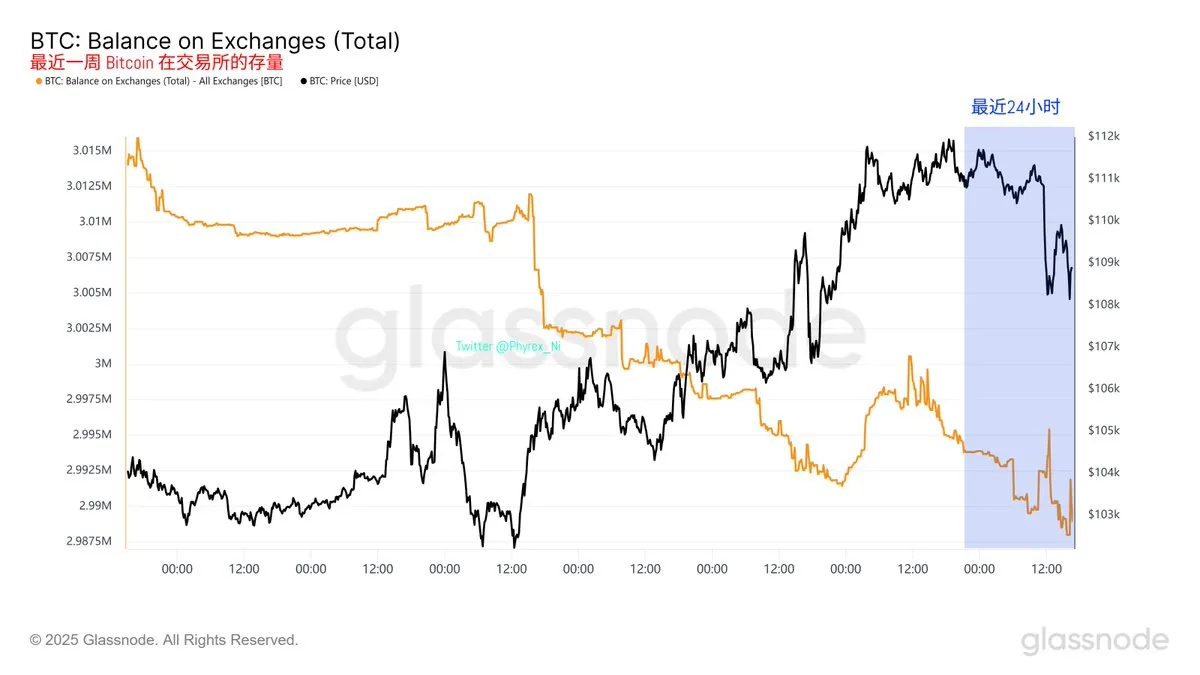This screenshot has height=675, width=1200.
Task: Click the first 00:00 time axis label
Action: 177,569
